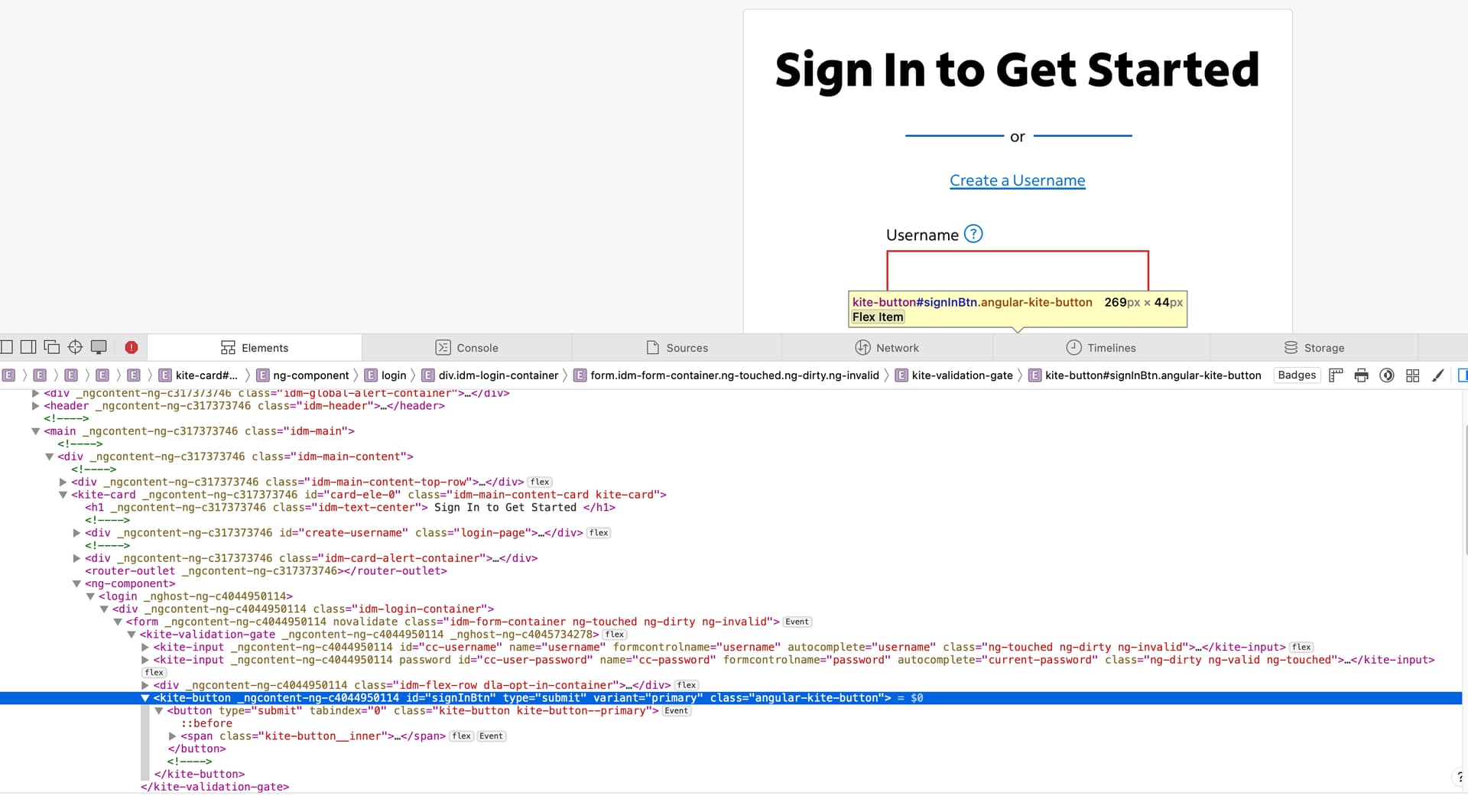Image resolution: width=1468 pixels, height=812 pixels.
Task: Select the kite-validation-gate breadcrumb
Action: click(953, 375)
